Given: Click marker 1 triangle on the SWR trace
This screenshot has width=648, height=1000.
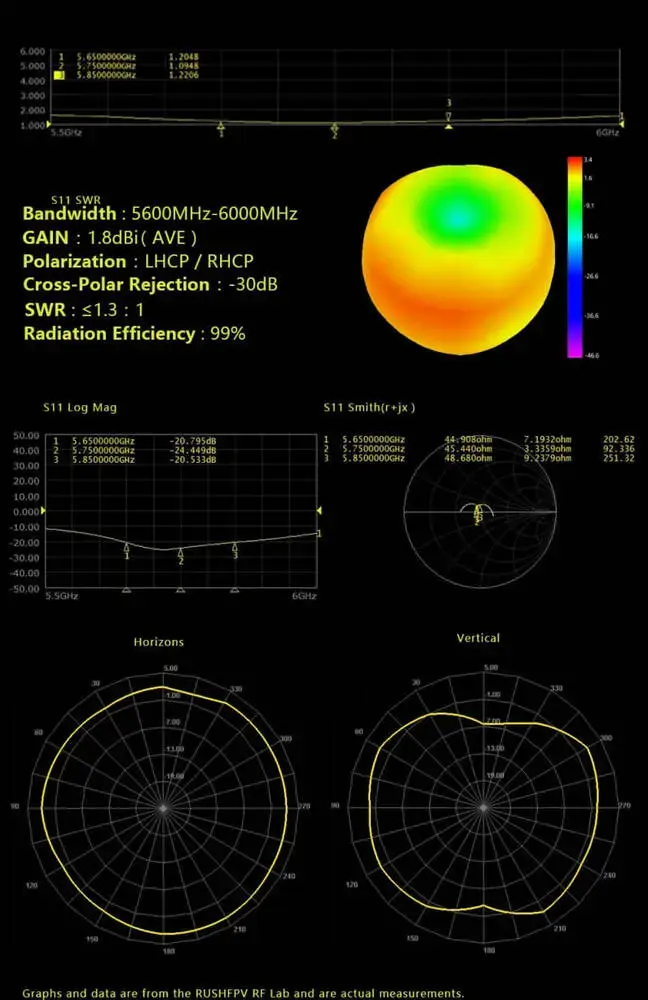Looking at the screenshot, I should (221, 126).
